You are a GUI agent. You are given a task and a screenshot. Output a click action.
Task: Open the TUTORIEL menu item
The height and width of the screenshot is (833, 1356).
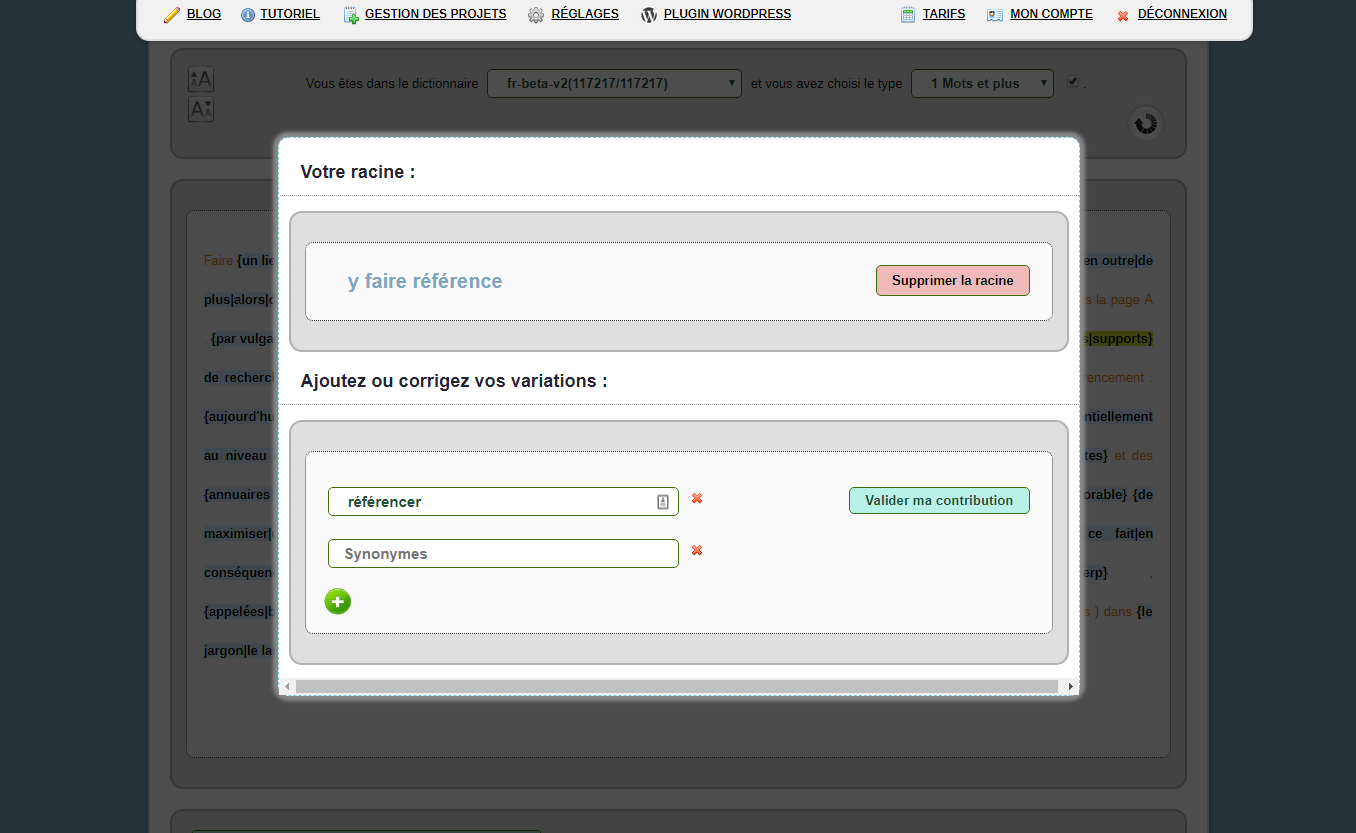(290, 14)
